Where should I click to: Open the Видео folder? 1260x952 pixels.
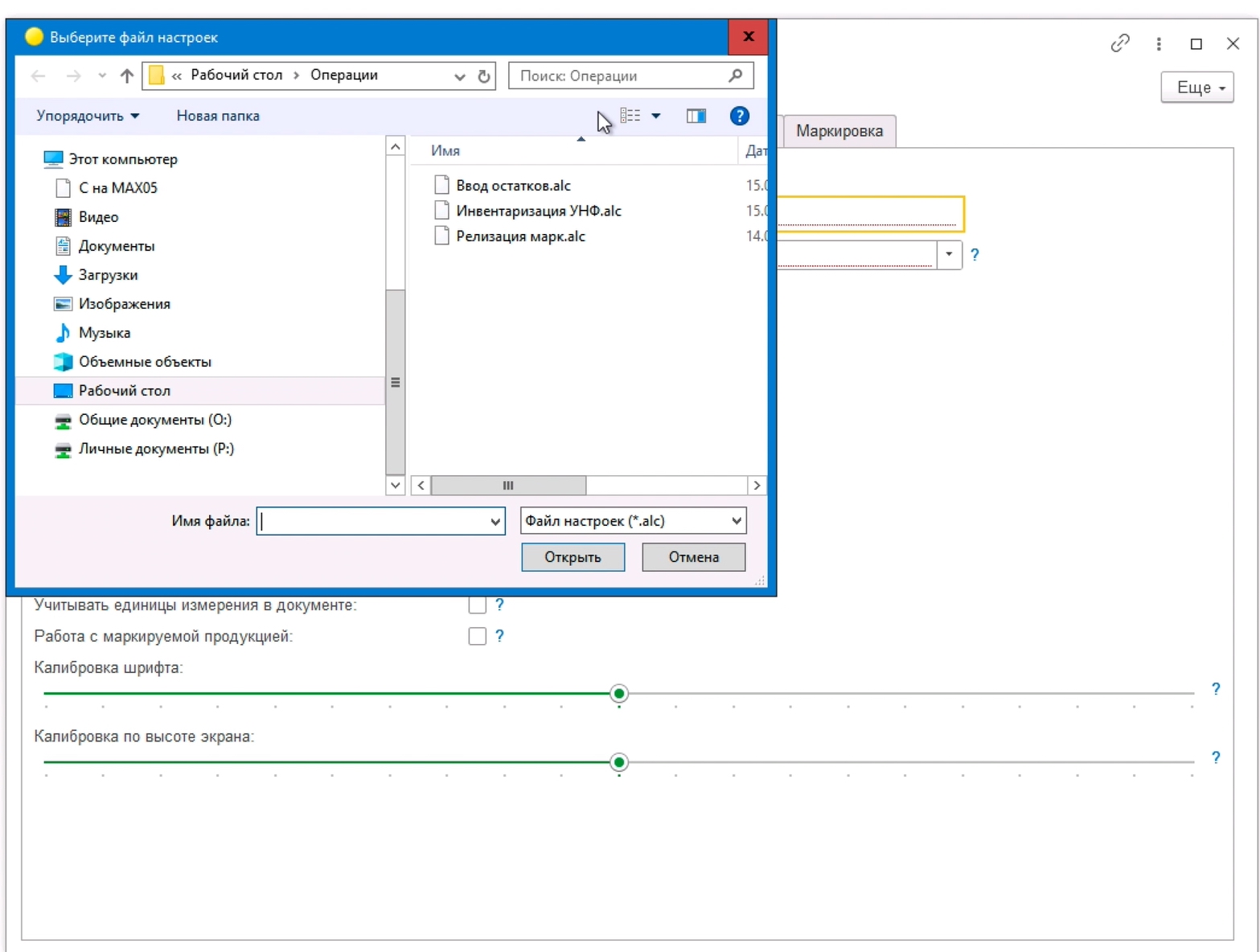(x=86, y=217)
